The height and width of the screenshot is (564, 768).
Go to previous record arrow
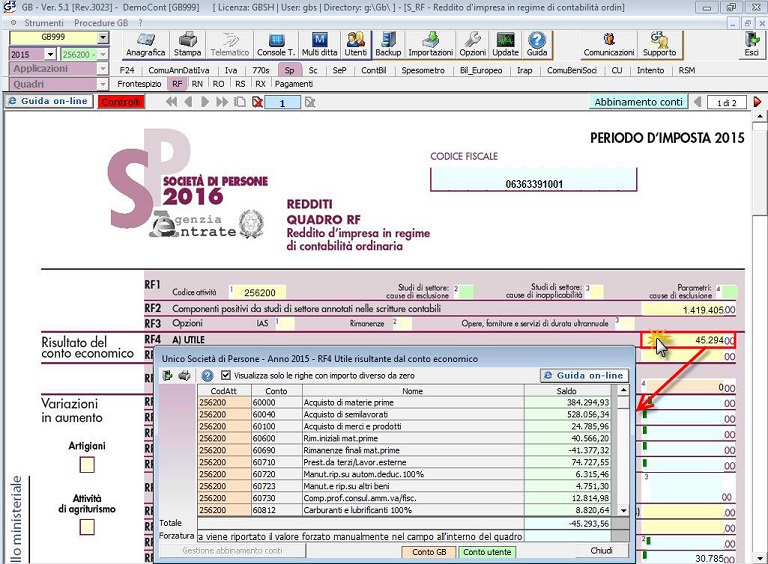coord(188,102)
